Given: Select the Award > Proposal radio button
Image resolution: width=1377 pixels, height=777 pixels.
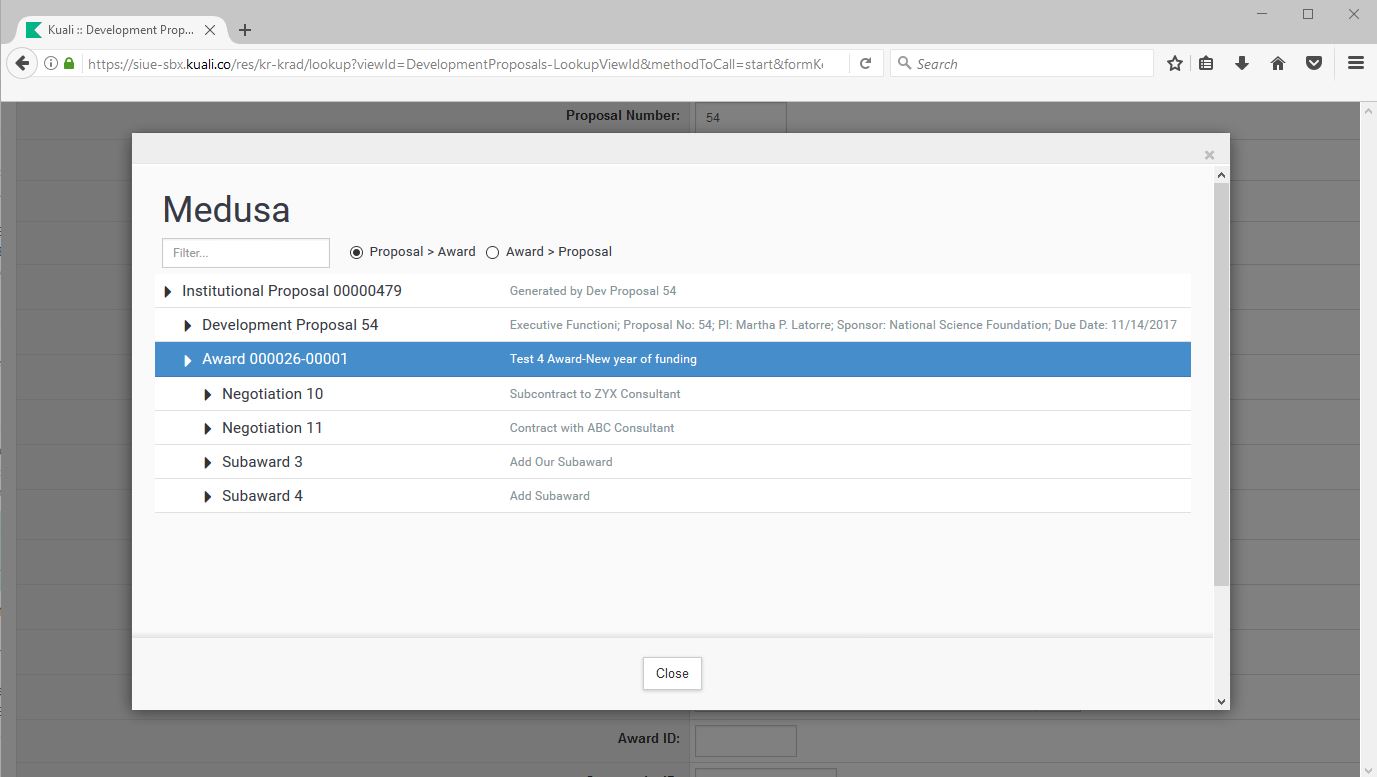Looking at the screenshot, I should [492, 252].
